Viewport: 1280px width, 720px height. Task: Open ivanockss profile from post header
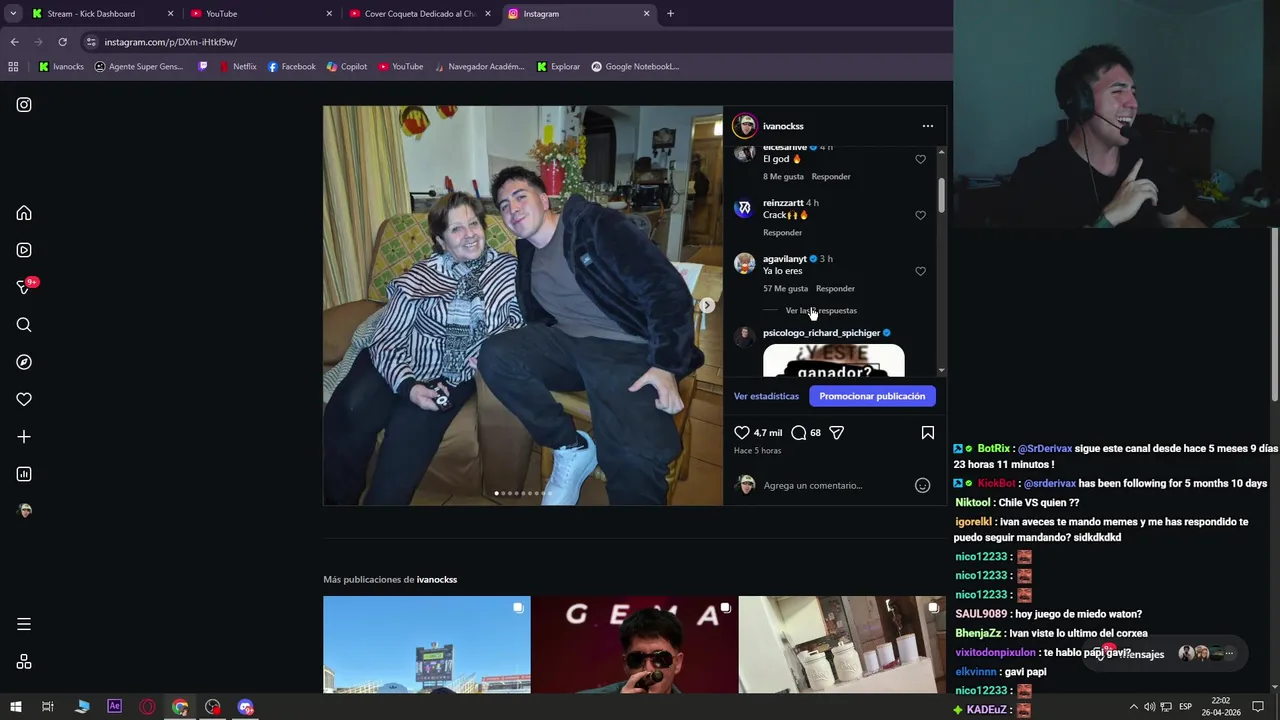pyautogui.click(x=783, y=127)
